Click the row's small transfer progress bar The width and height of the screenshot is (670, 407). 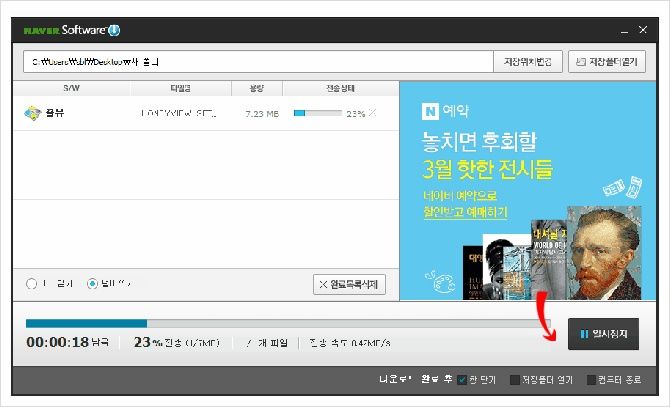click(x=318, y=113)
